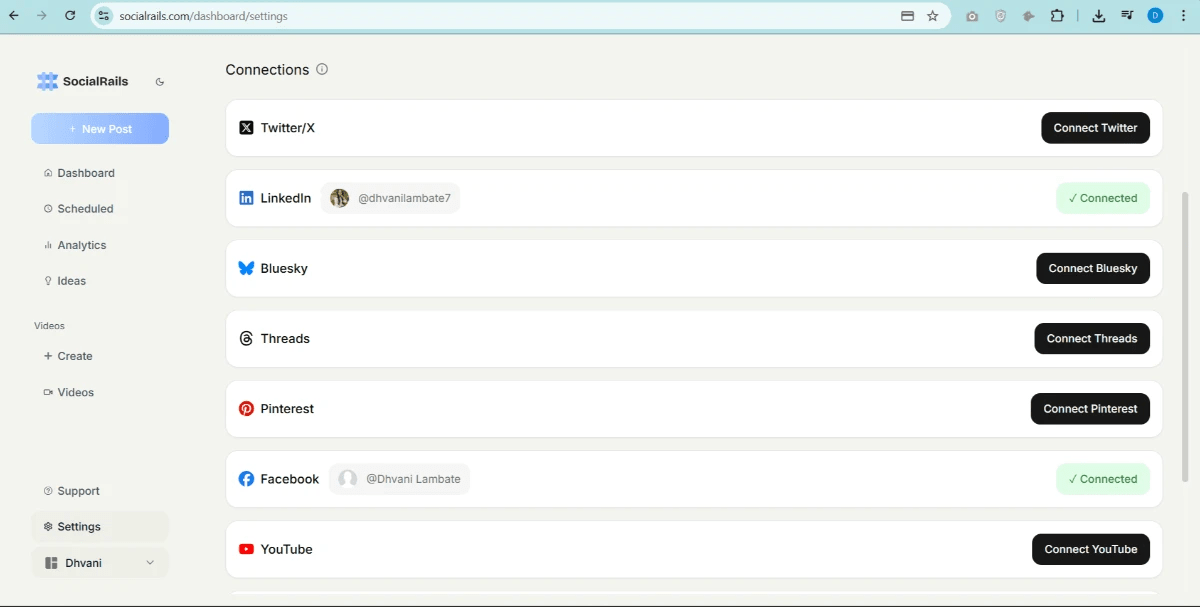Click the Threads platform icon

pos(246,338)
